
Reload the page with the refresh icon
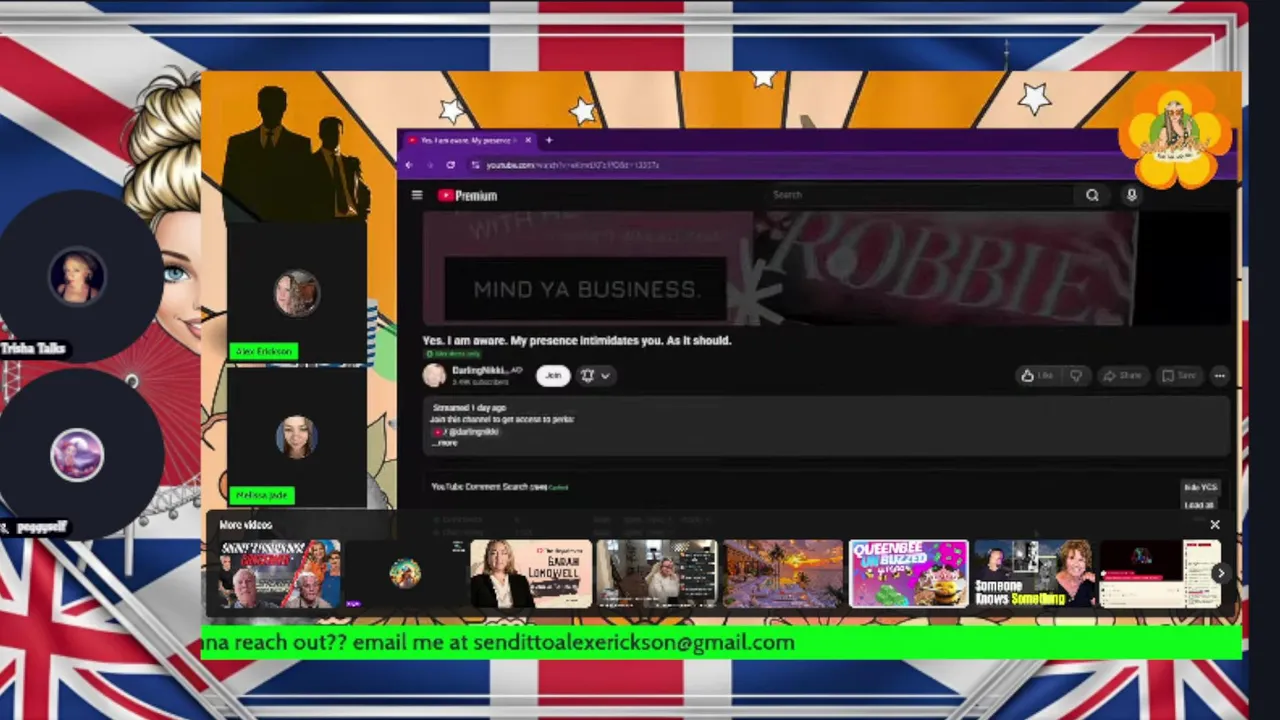tap(451, 165)
